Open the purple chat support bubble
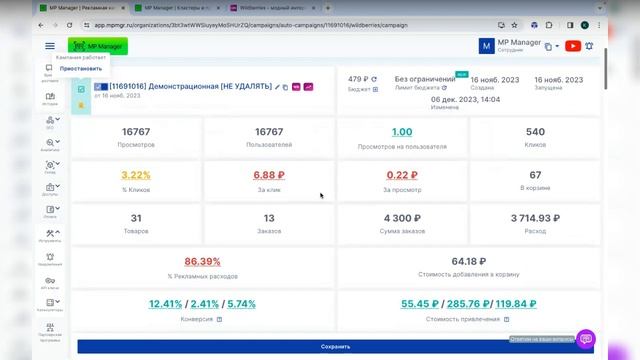640x360 pixels. click(x=586, y=339)
